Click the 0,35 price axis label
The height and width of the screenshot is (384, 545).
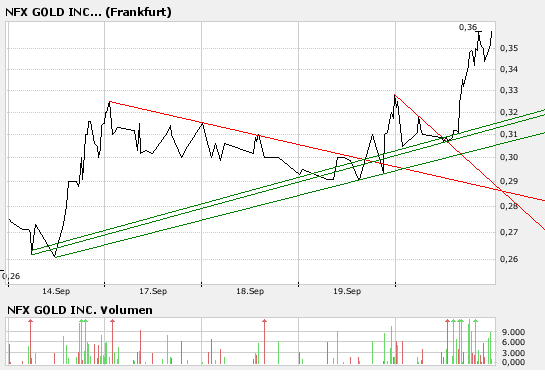pyautogui.click(x=509, y=48)
